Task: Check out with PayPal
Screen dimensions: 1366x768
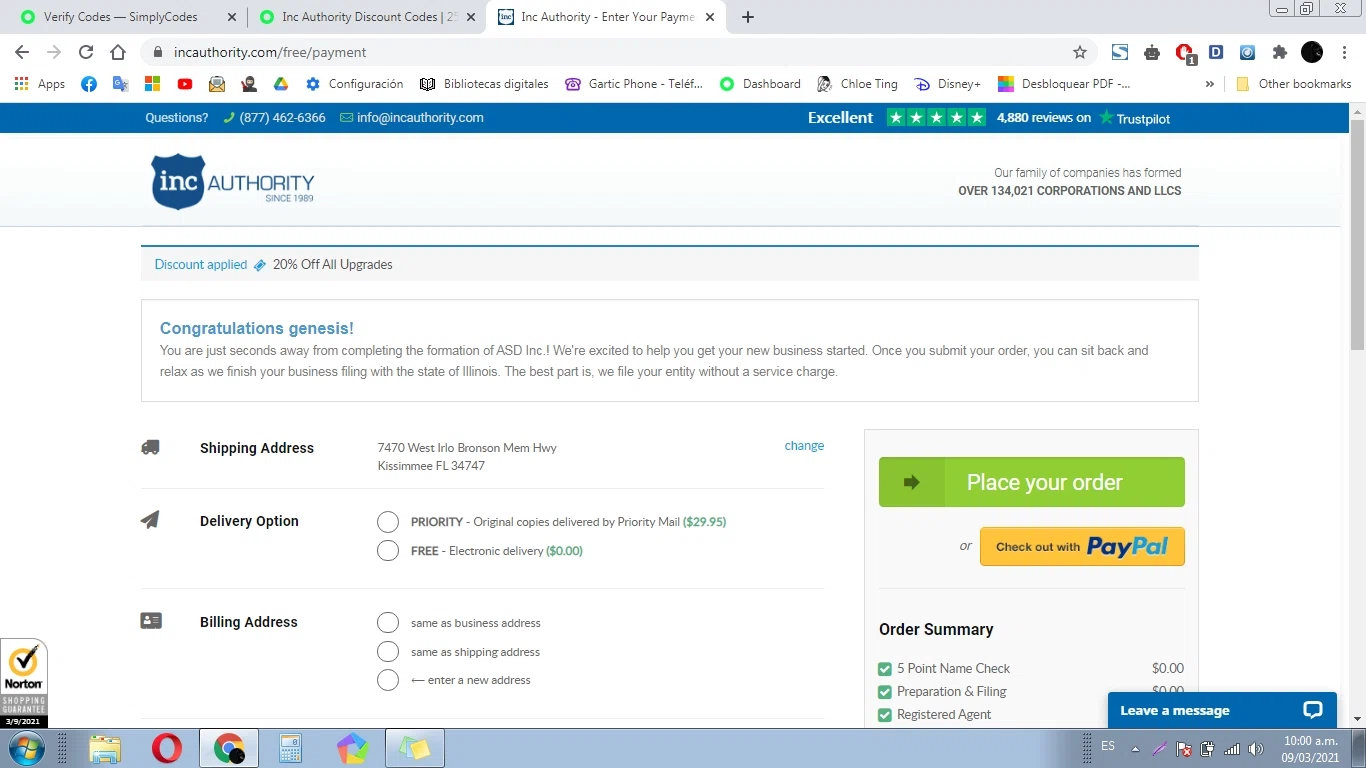Action: (x=1082, y=547)
